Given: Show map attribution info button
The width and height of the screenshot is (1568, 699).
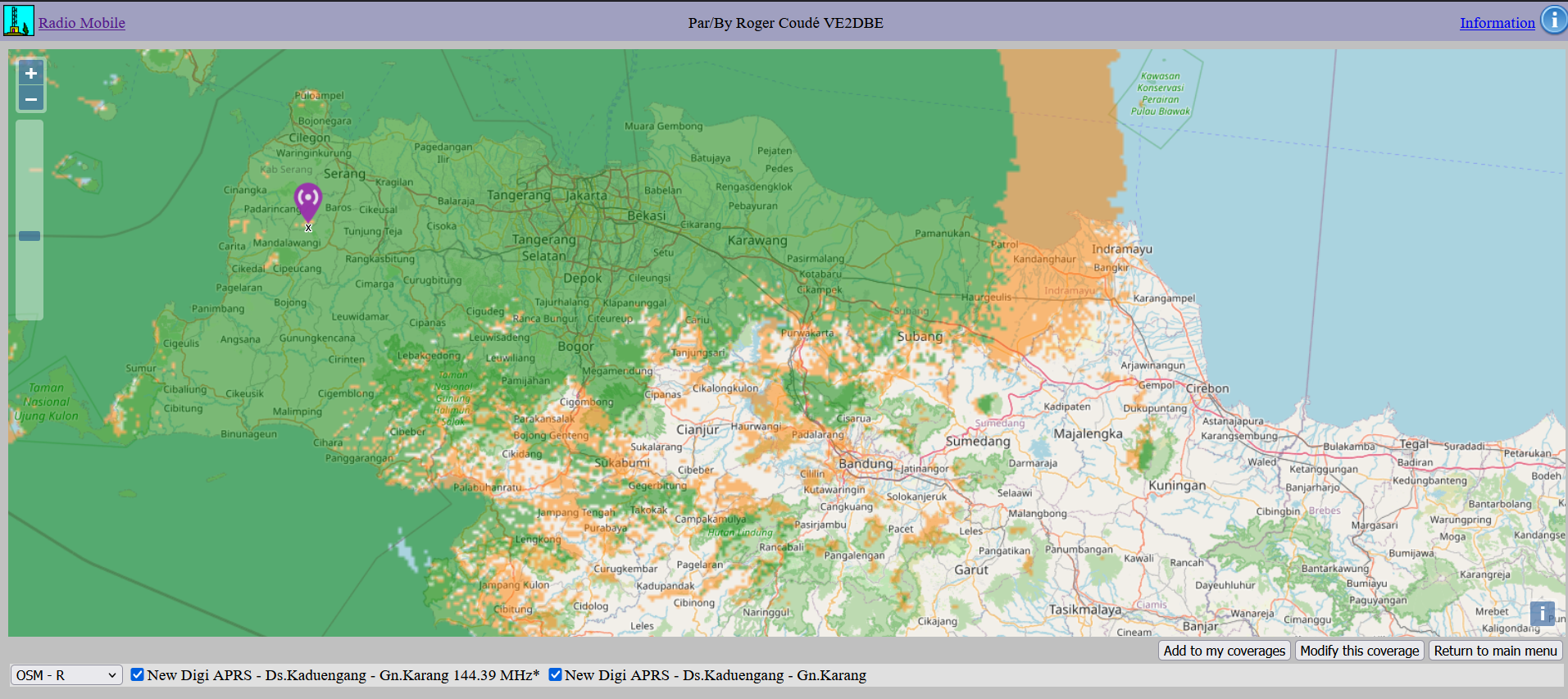Looking at the screenshot, I should pyautogui.click(x=1542, y=613).
